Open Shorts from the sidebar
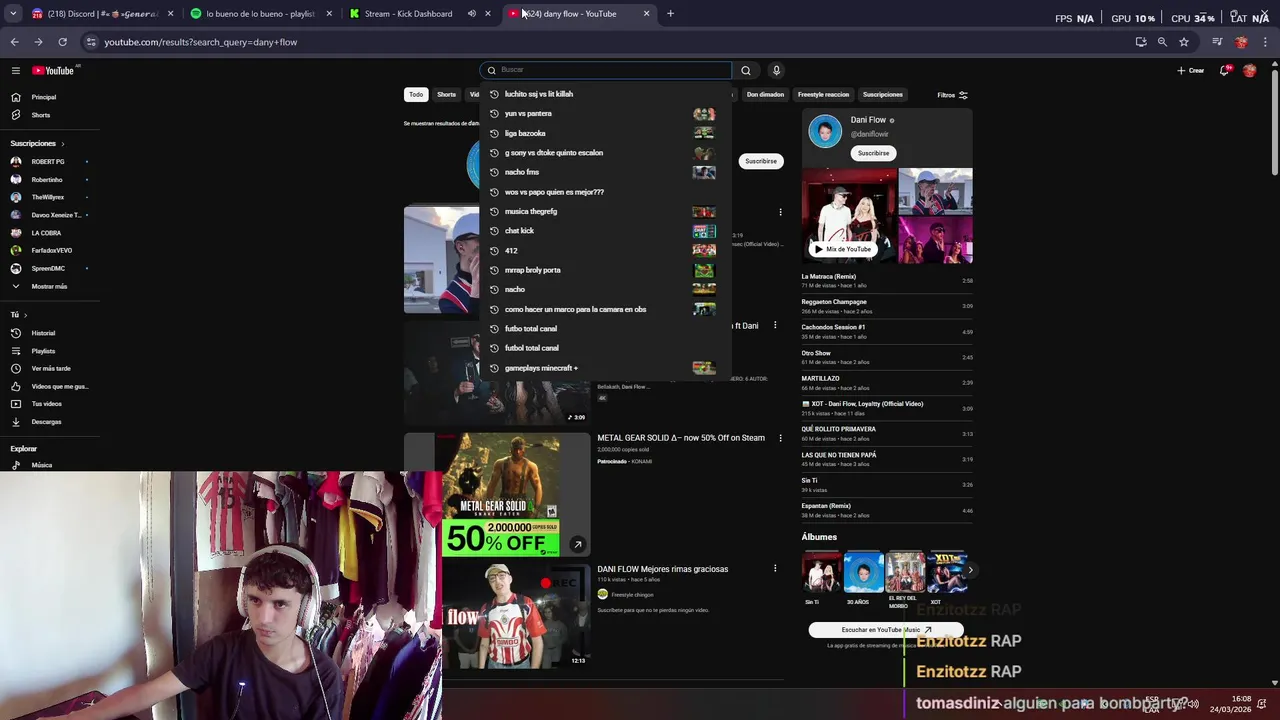The height and width of the screenshot is (720, 1280). [x=41, y=115]
